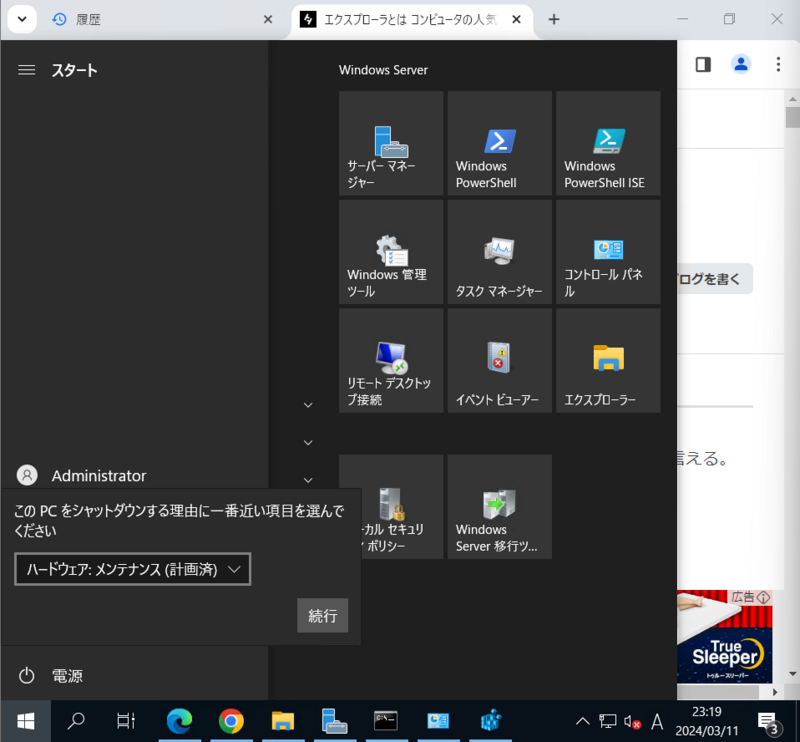
Task: Open Windows Server 移行ツール tile
Action: (x=499, y=507)
